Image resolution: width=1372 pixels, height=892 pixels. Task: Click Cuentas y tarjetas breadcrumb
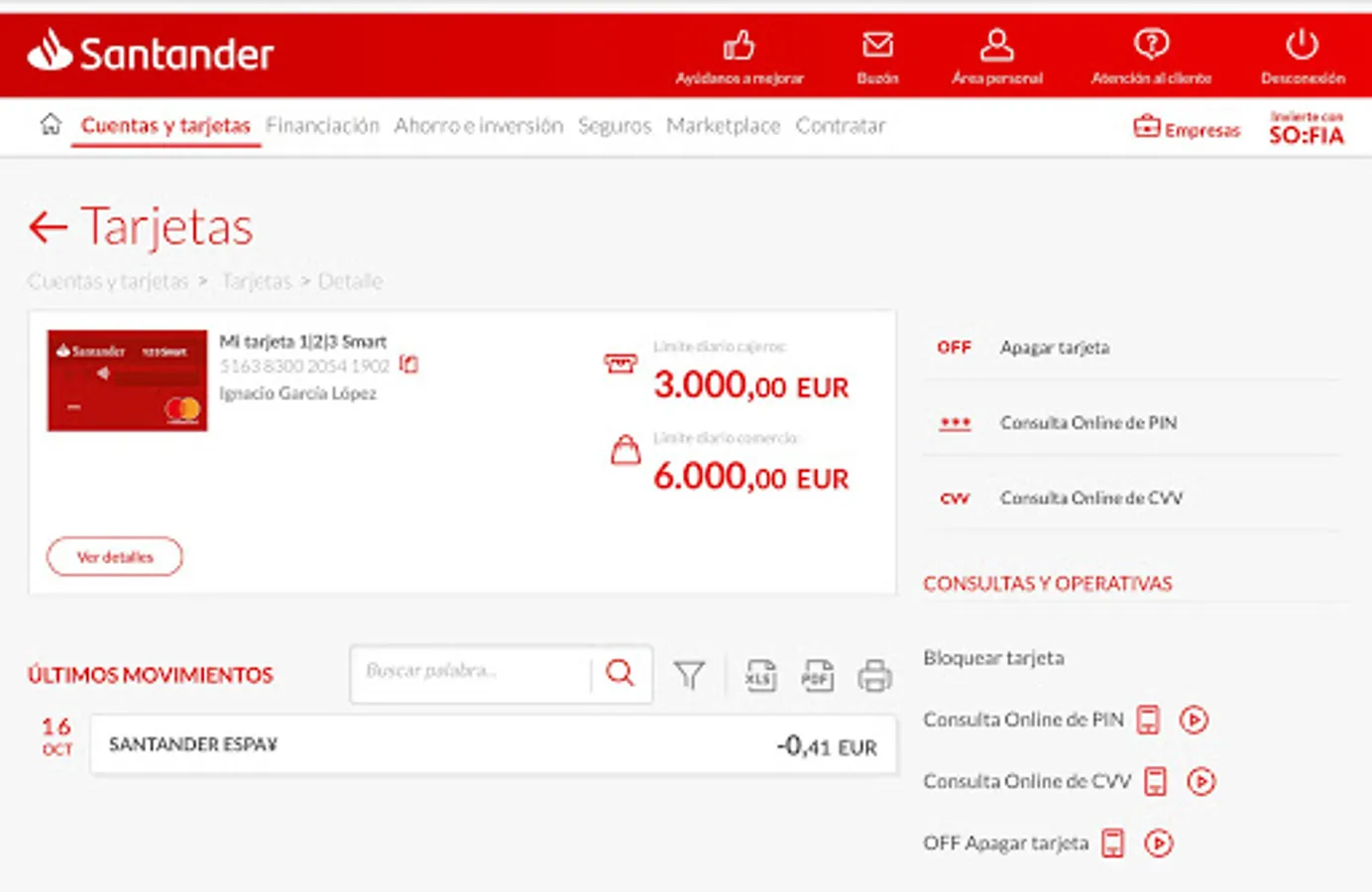108,281
